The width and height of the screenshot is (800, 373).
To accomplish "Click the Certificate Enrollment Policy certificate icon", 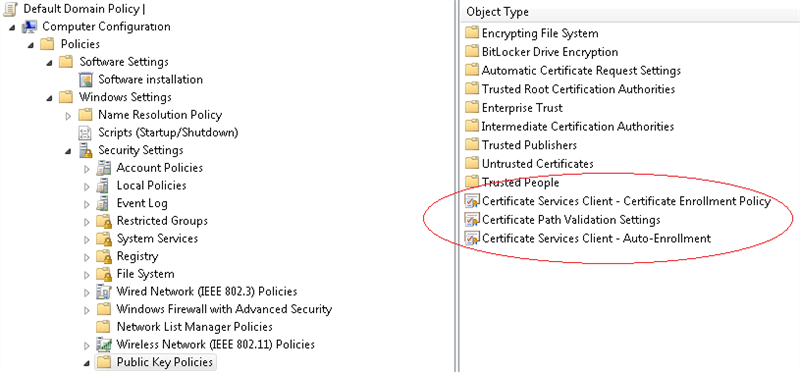I will (x=472, y=201).
